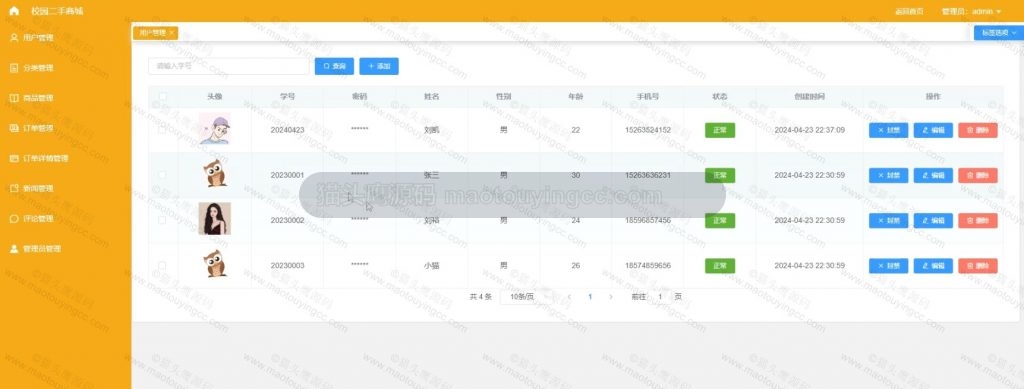Screen dimensions: 1024x389
Task: Click 编辑 for user 20230002
Action: pyautogui.click(x=933, y=221)
